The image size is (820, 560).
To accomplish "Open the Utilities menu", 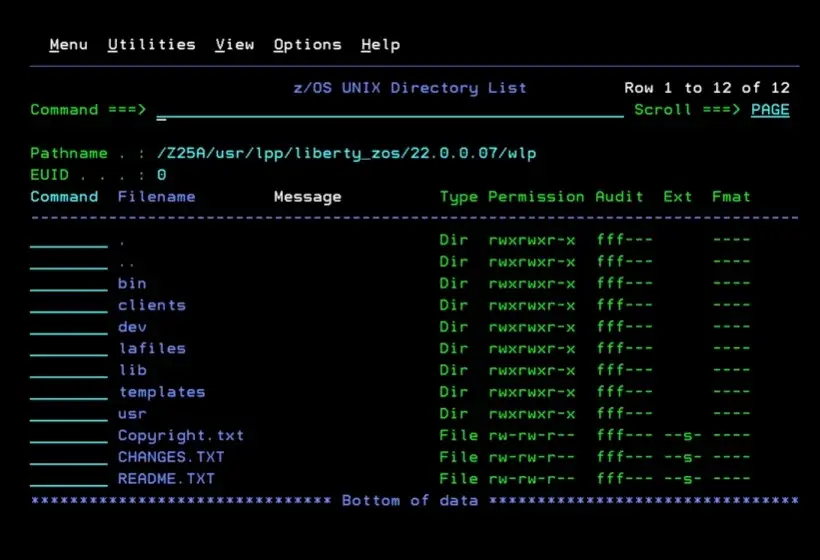I will pos(152,45).
